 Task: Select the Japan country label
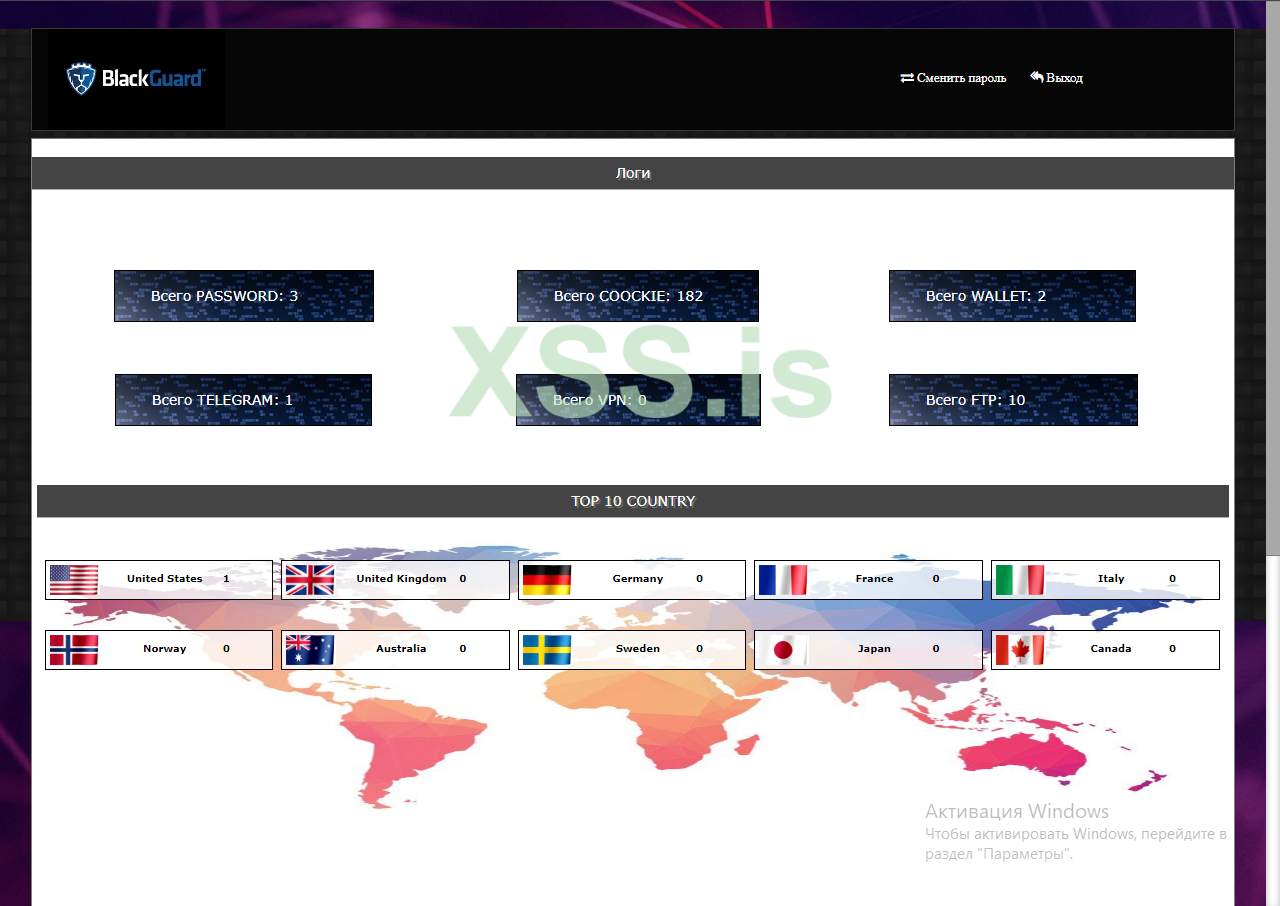[x=874, y=649]
